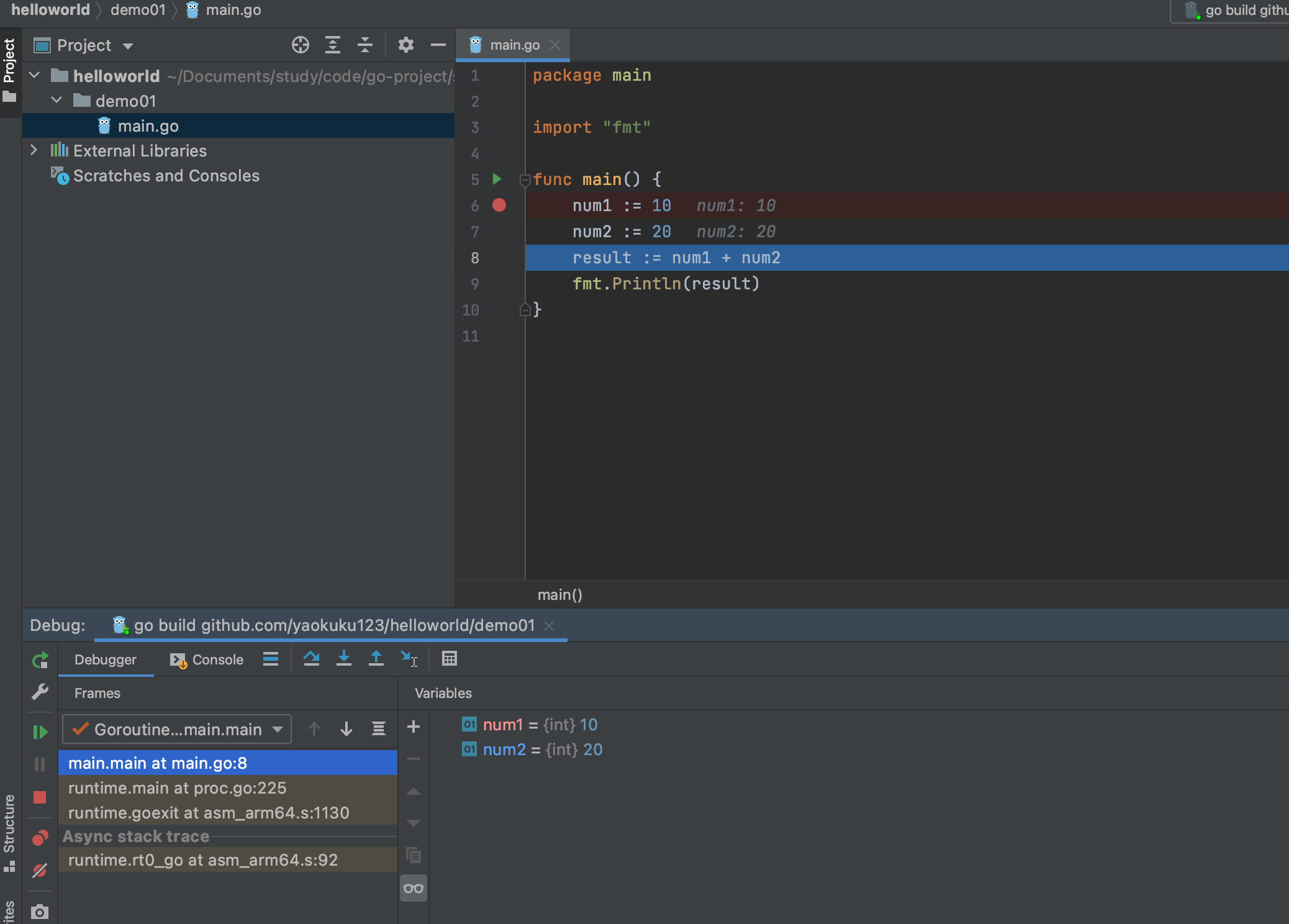The height and width of the screenshot is (924, 1289).
Task: Stop debugging with the red square
Action: click(40, 797)
